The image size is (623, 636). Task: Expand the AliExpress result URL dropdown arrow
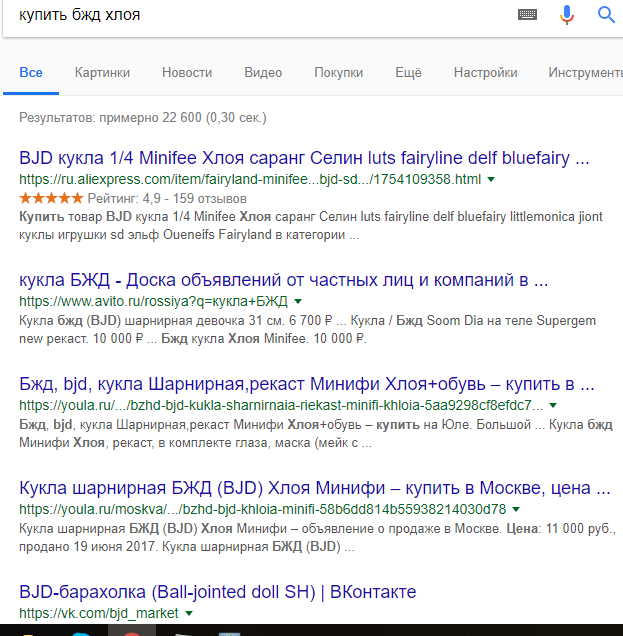click(x=491, y=180)
